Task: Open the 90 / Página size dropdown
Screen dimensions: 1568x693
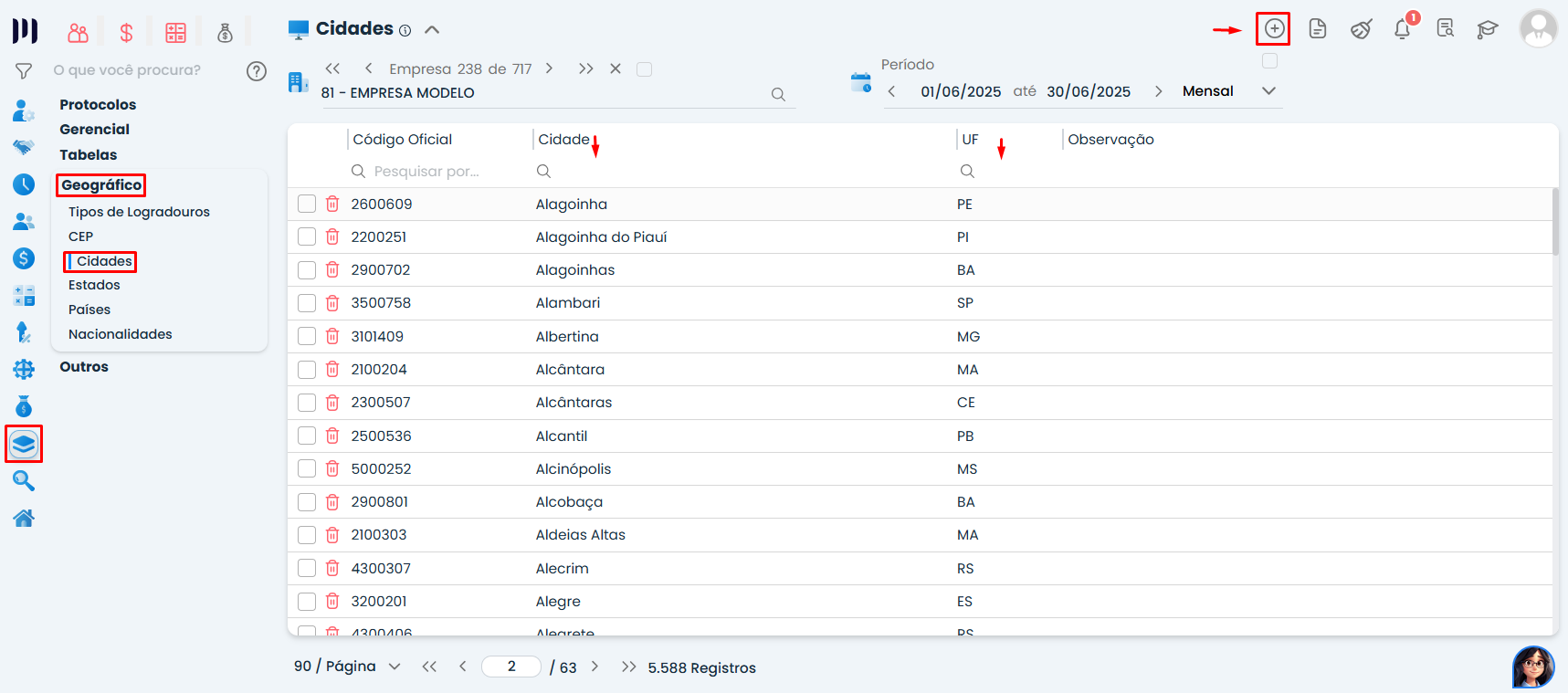Action: [x=347, y=667]
